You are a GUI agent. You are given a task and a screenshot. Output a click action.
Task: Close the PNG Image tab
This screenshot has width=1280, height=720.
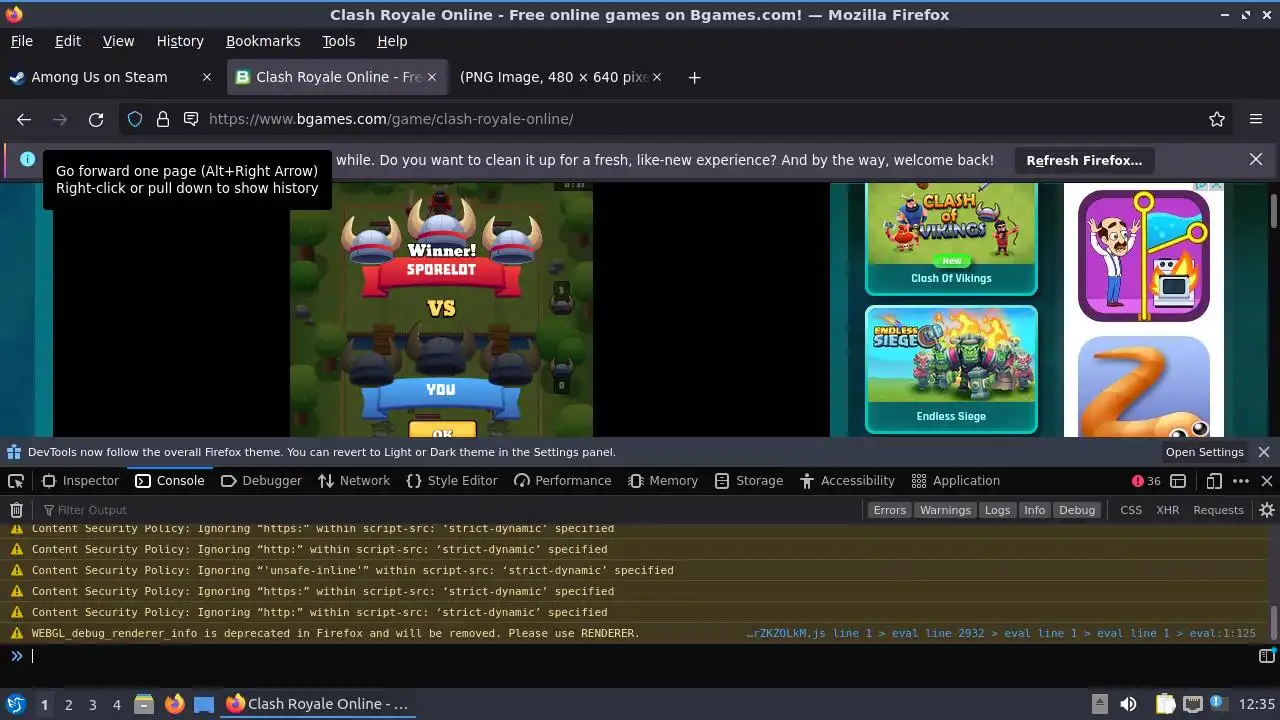pos(657,77)
